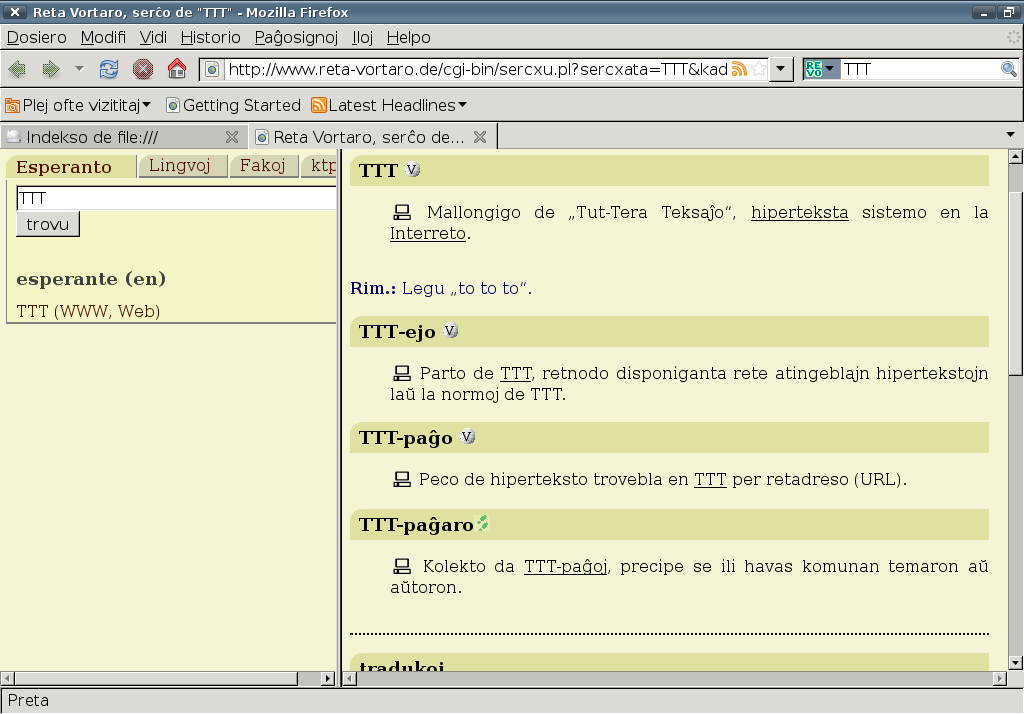Click search magnifier icon in search box
Viewport: 1024px width, 714px height.
click(1008, 69)
